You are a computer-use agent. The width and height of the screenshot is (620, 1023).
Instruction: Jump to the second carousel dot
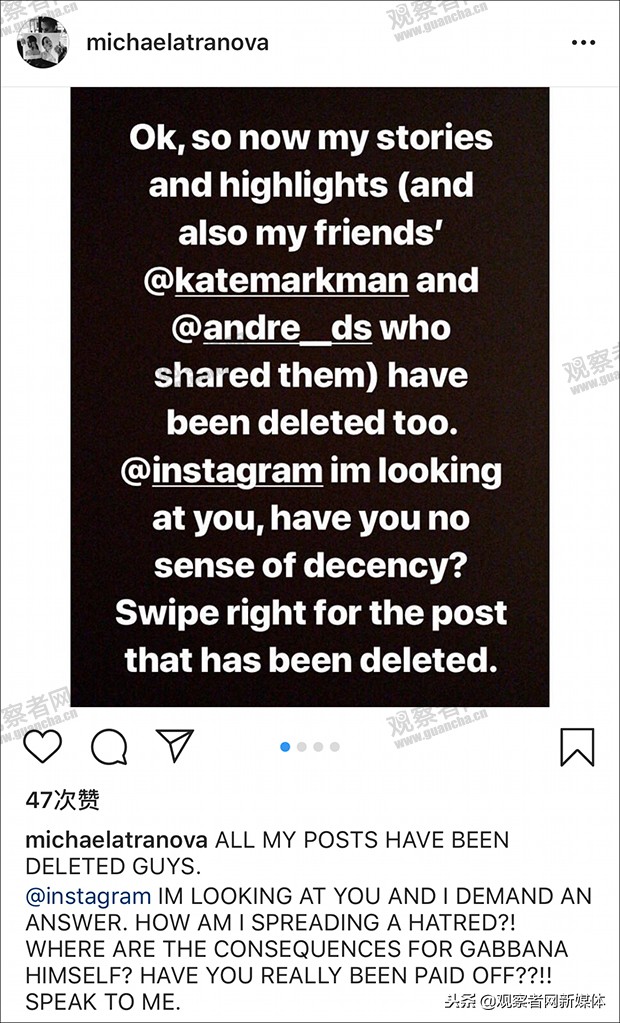302,747
